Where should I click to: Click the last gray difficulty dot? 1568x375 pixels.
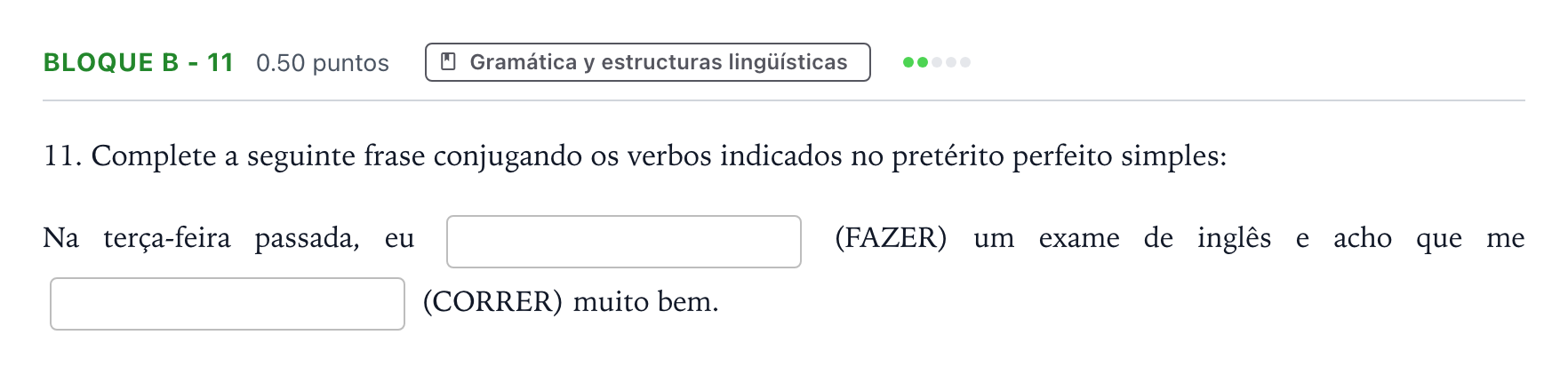[965, 62]
